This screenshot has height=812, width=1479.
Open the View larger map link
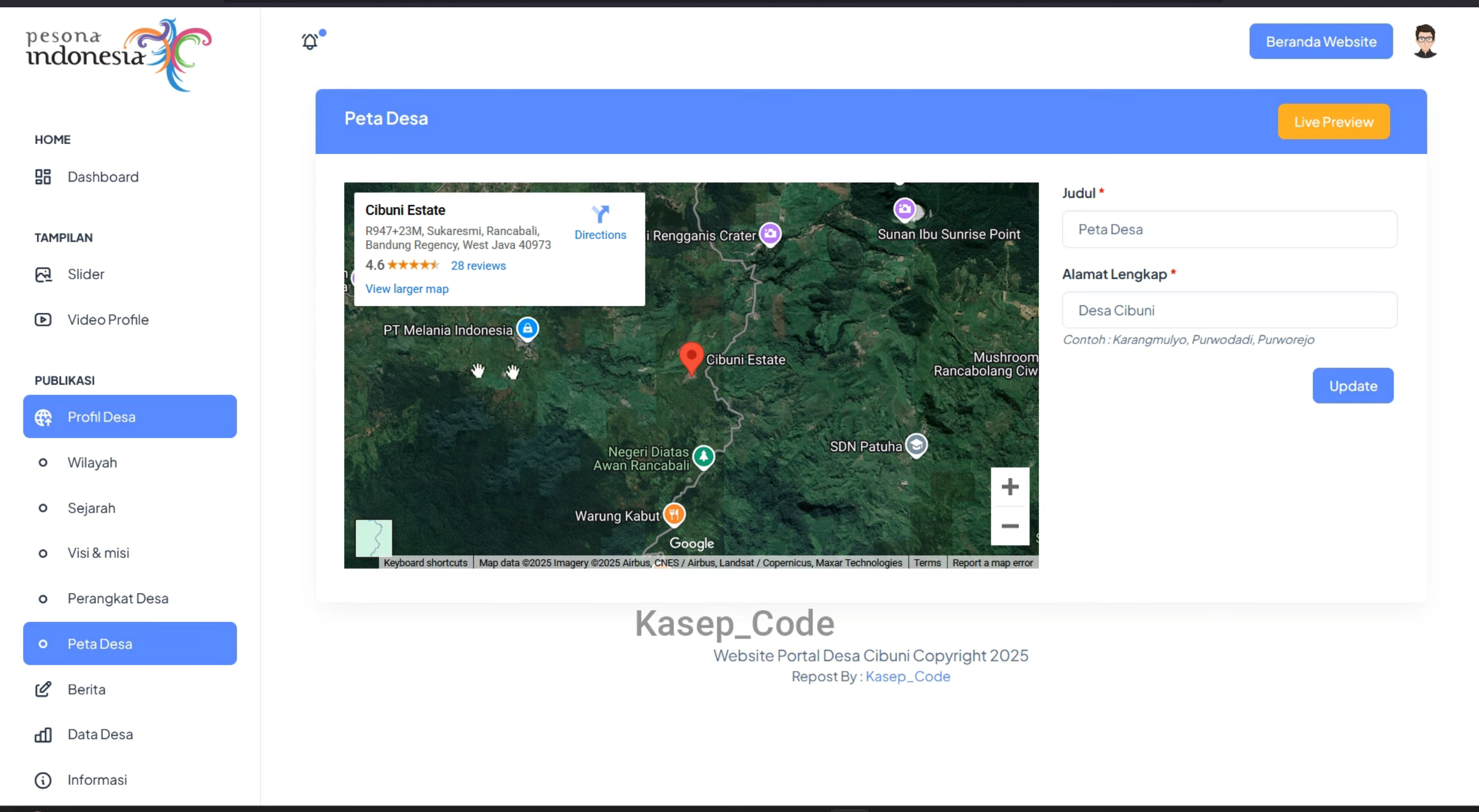pos(407,289)
